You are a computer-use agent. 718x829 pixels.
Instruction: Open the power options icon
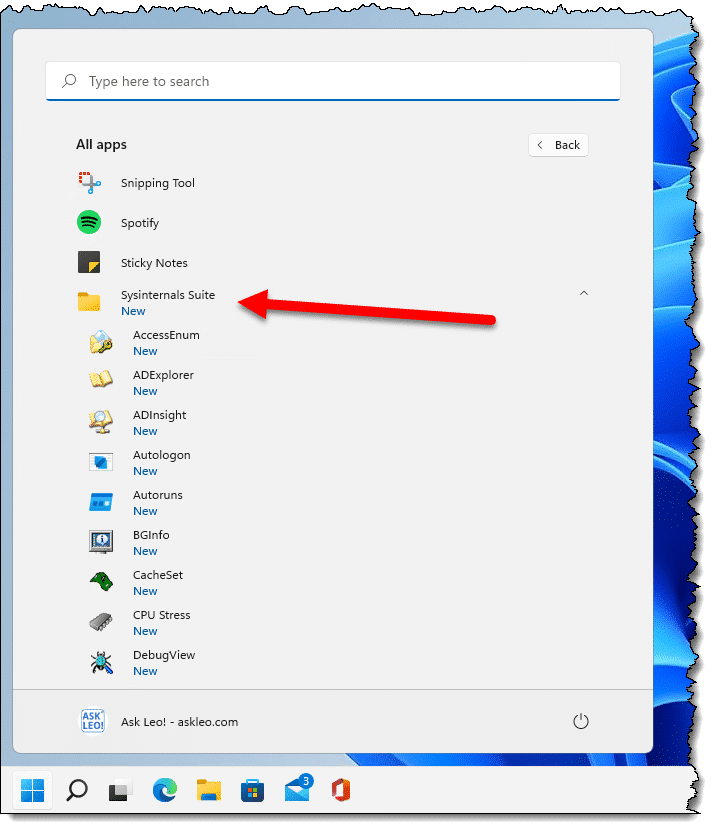pyautogui.click(x=581, y=721)
